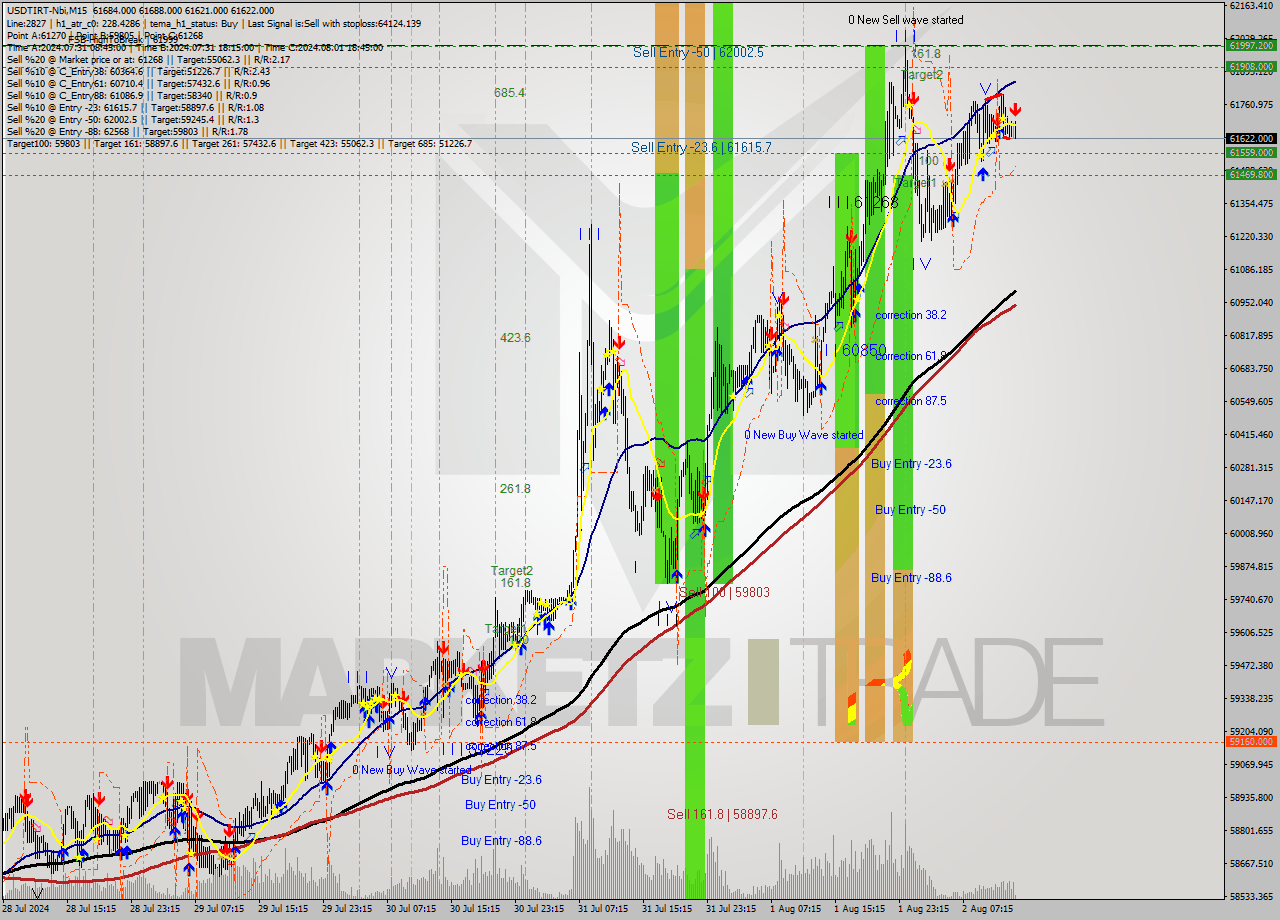This screenshot has width=1280, height=920.
Task: Click the 59338.235 price axis value
Action: click(x=1251, y=698)
